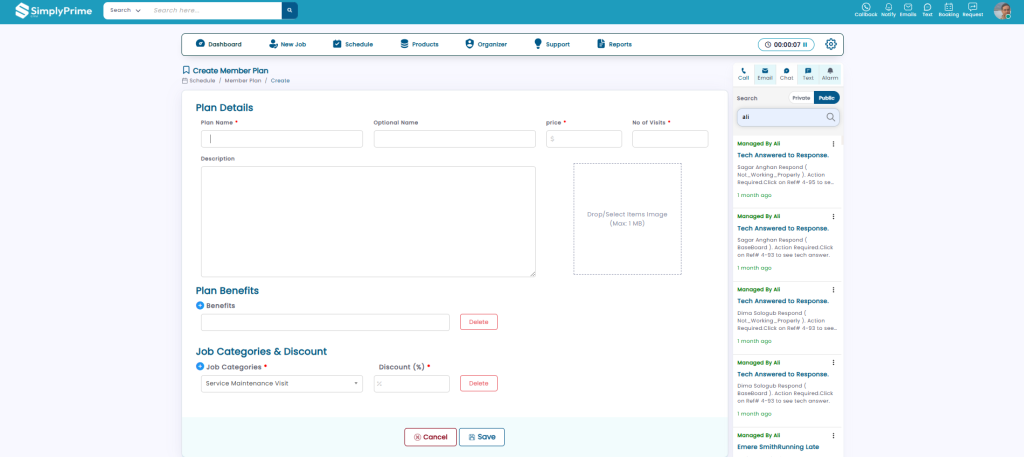Click the top search input field

215,10
